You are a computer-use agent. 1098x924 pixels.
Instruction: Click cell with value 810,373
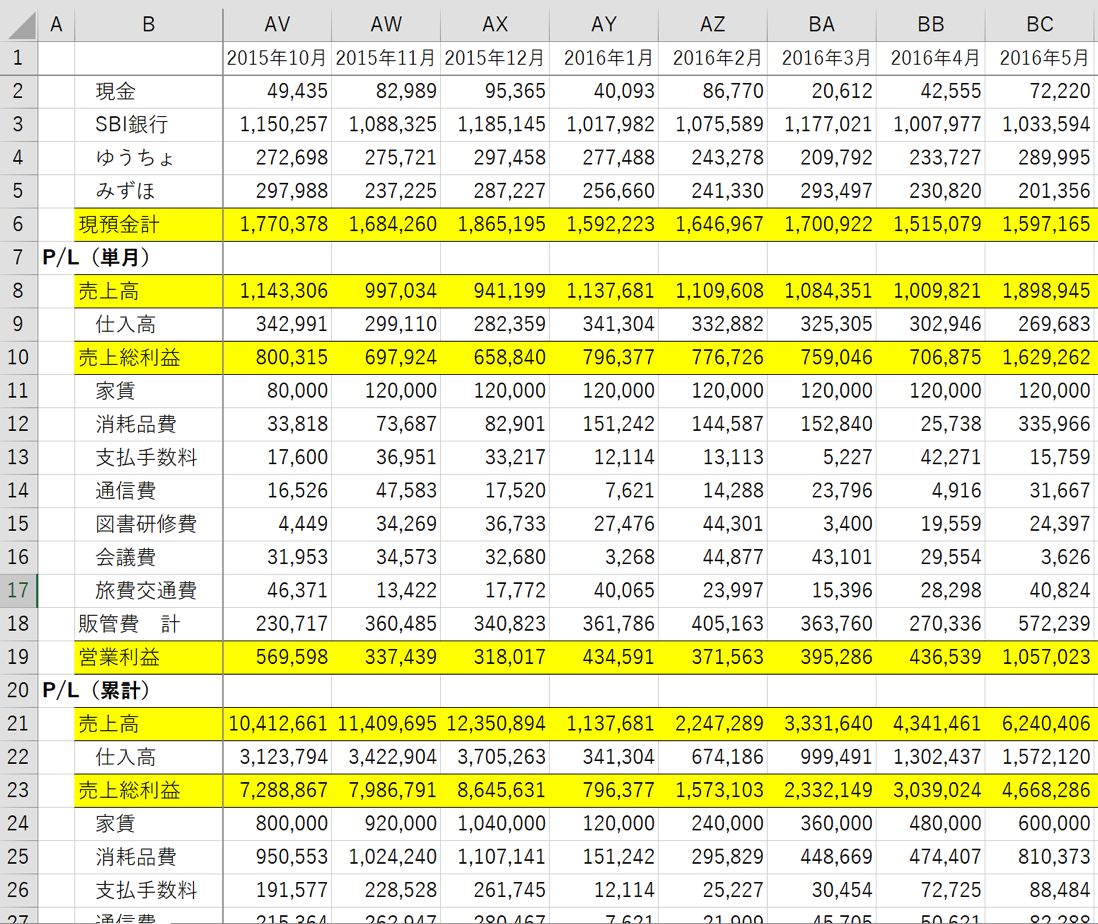coord(1041,856)
